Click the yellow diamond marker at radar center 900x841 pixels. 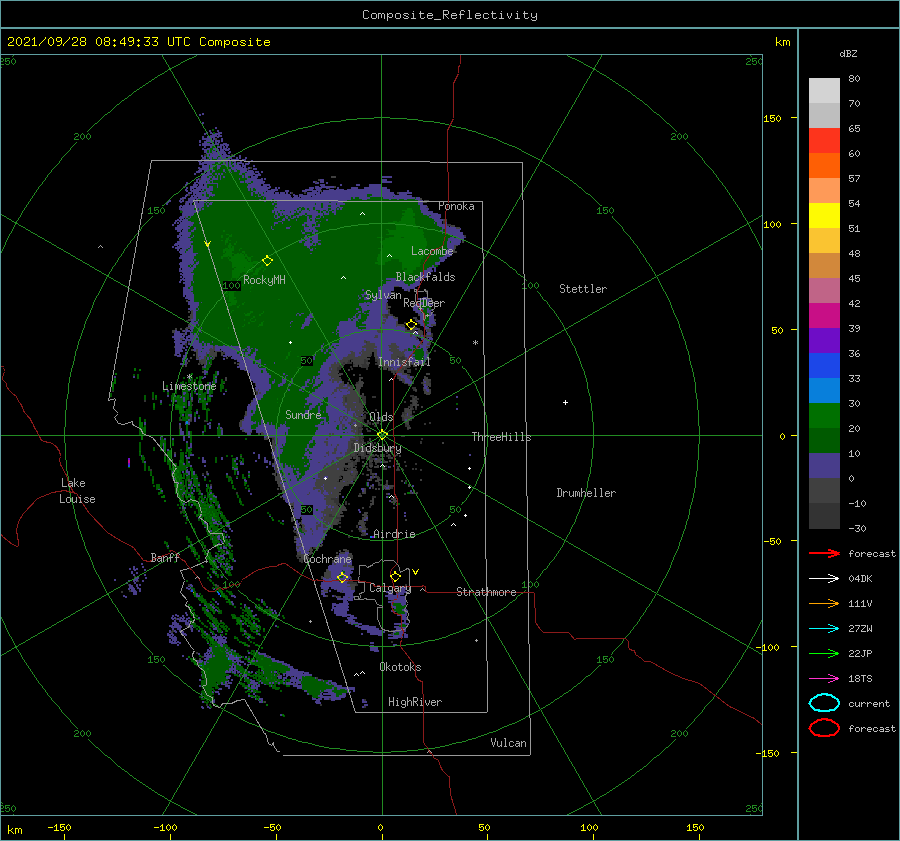(382, 435)
